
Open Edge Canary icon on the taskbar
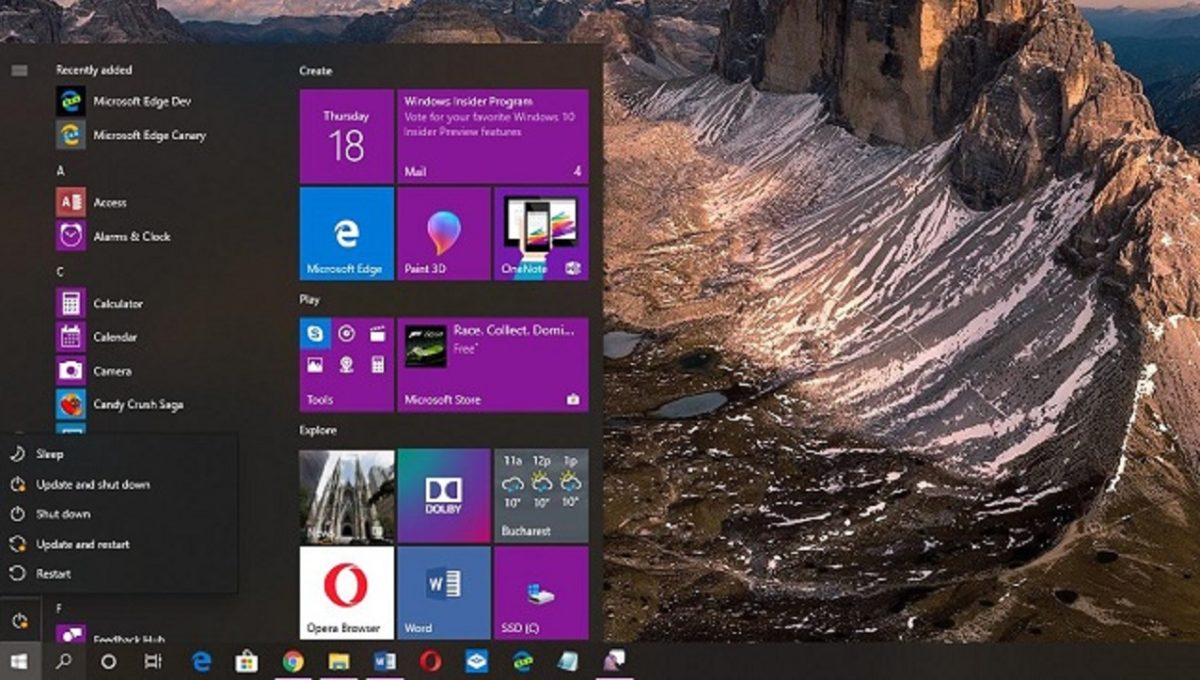[522, 661]
